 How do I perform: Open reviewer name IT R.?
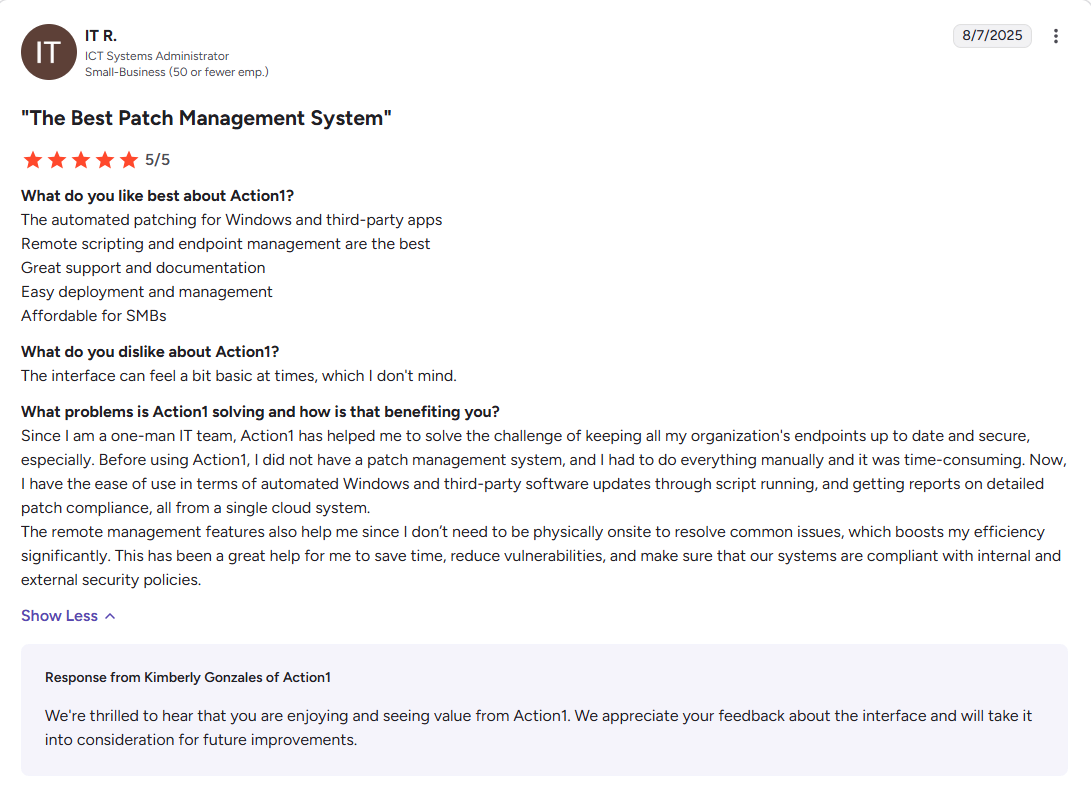pos(101,36)
